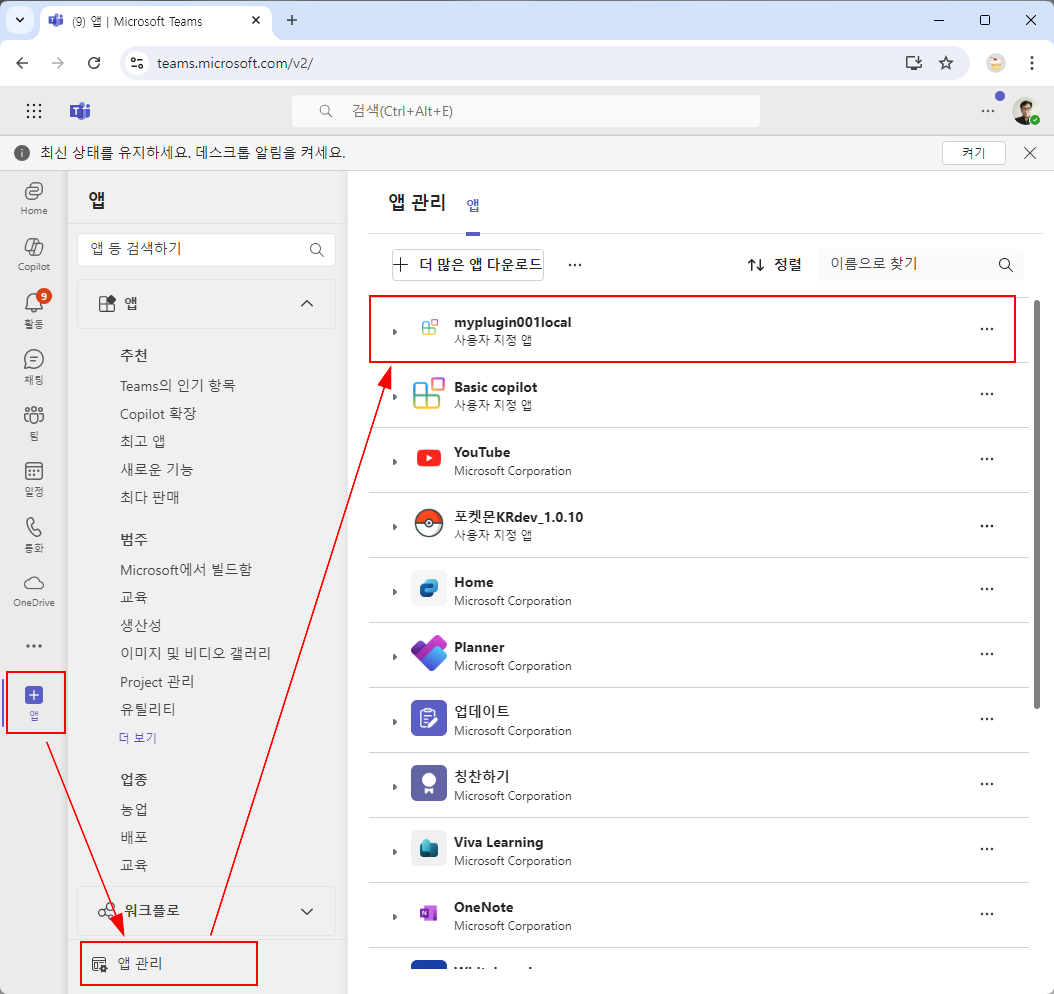The width and height of the screenshot is (1054, 994).
Task: Open the Home item in Teams sidebar
Action: (34, 198)
